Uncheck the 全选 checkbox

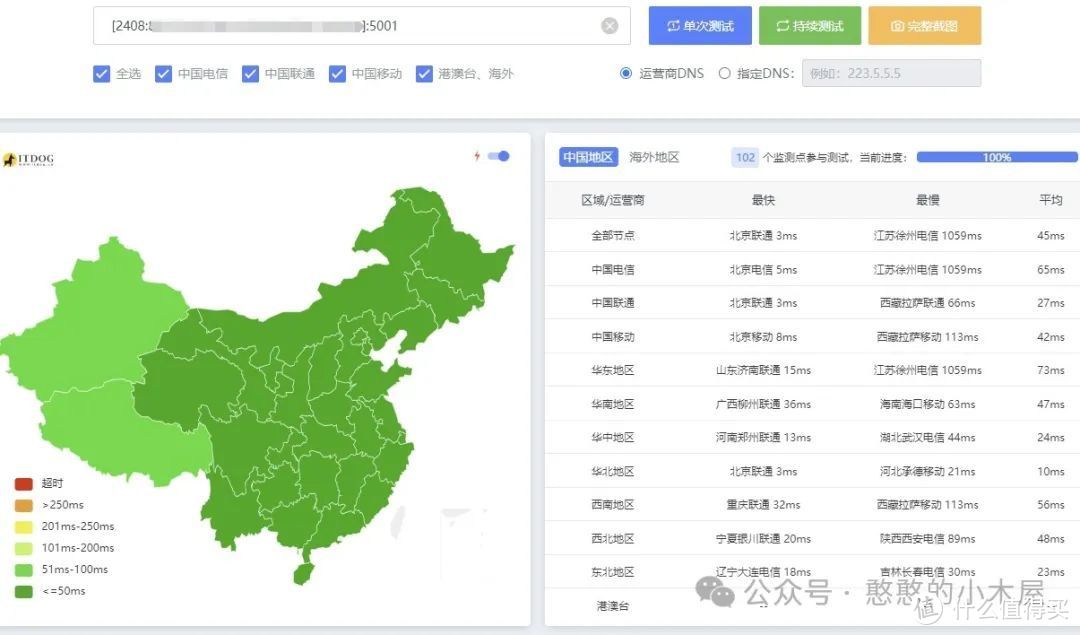101,73
